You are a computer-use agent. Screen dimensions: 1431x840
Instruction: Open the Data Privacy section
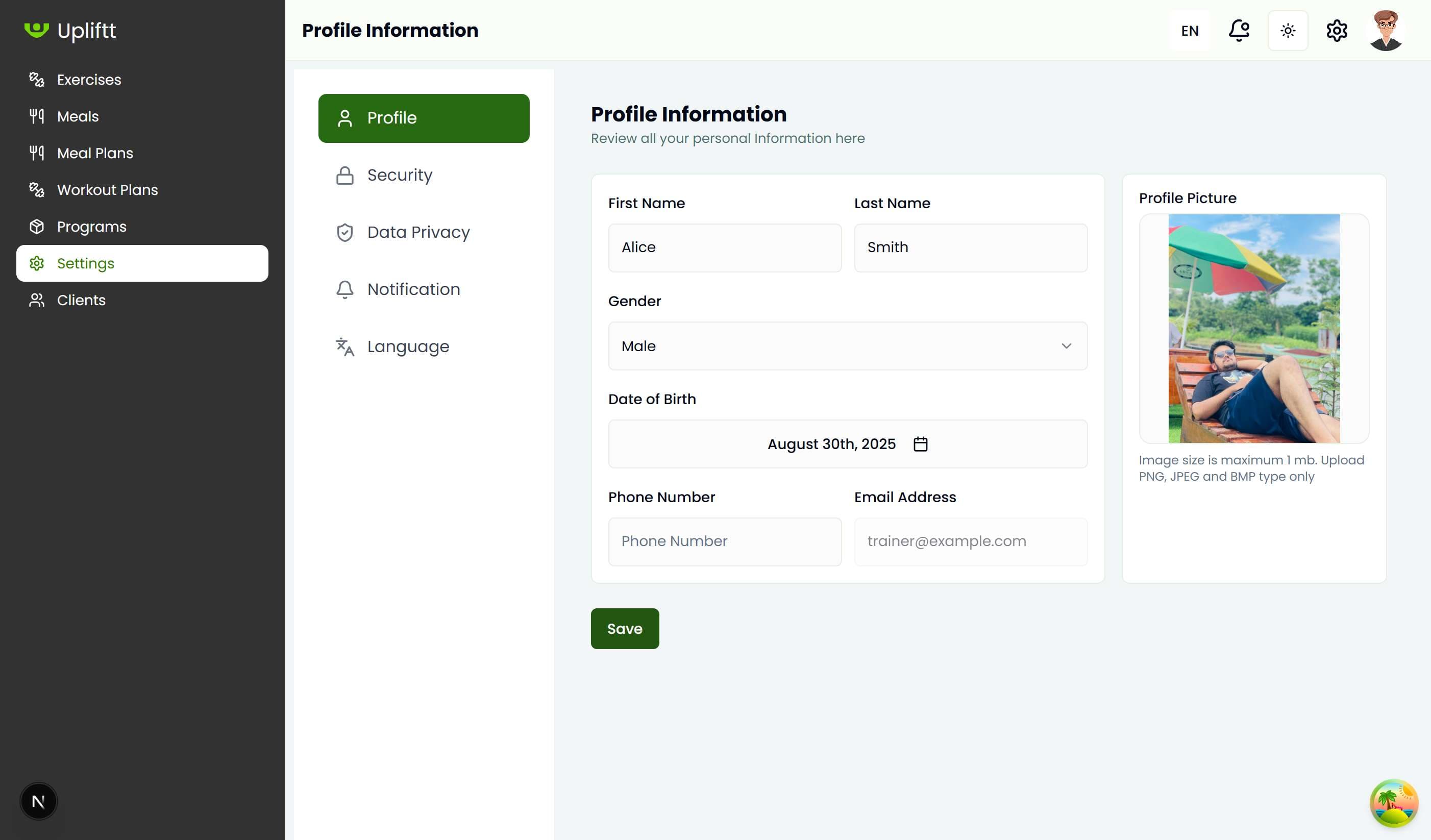[x=418, y=232]
